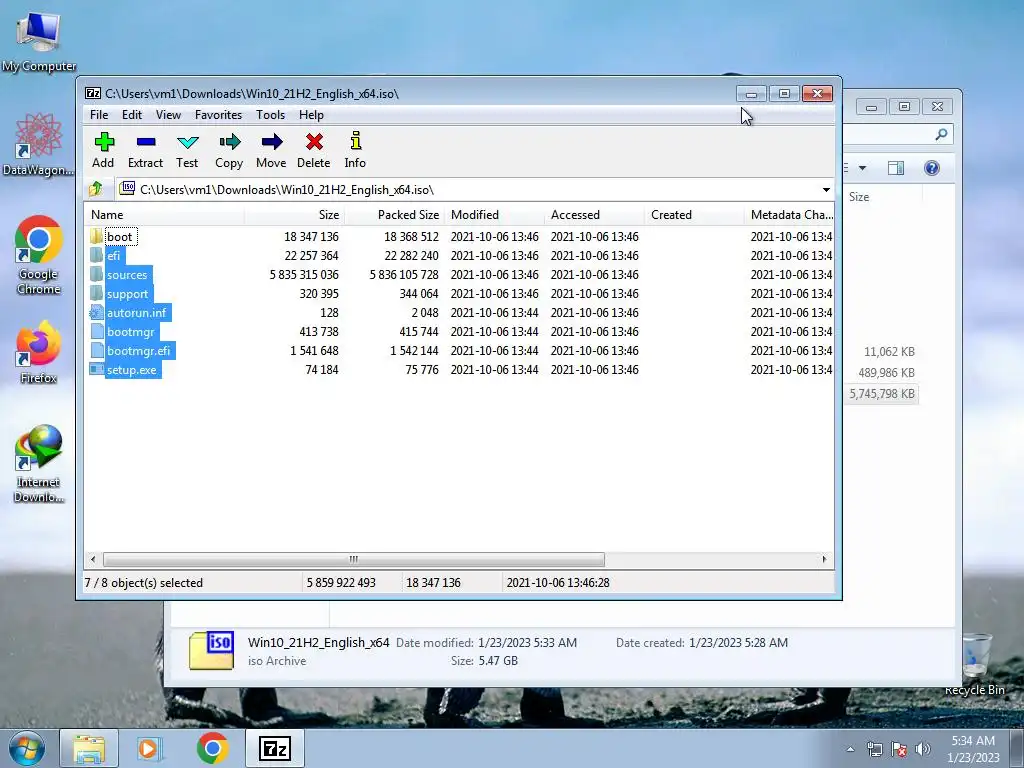Open the Tools menu
This screenshot has width=1024, height=768.
tap(270, 115)
